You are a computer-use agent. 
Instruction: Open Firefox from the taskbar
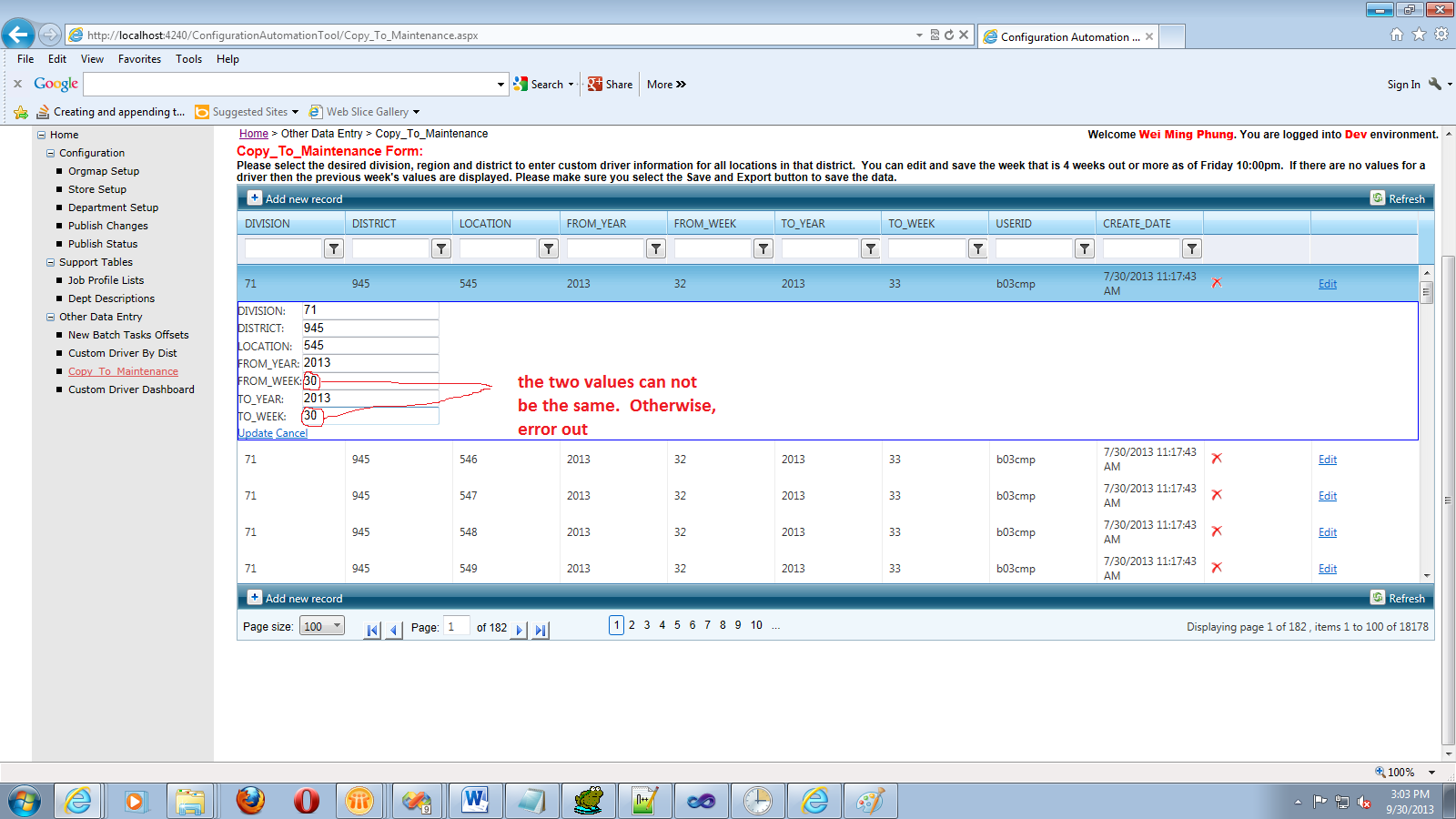[250, 801]
